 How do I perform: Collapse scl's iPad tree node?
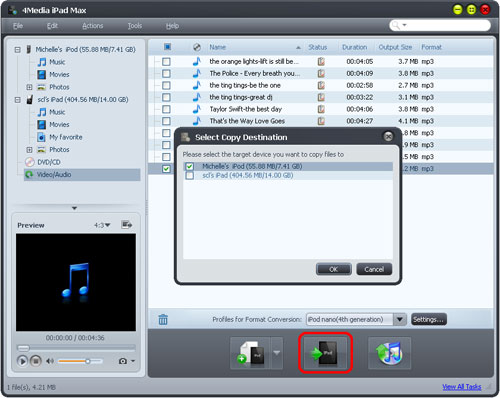point(17,100)
